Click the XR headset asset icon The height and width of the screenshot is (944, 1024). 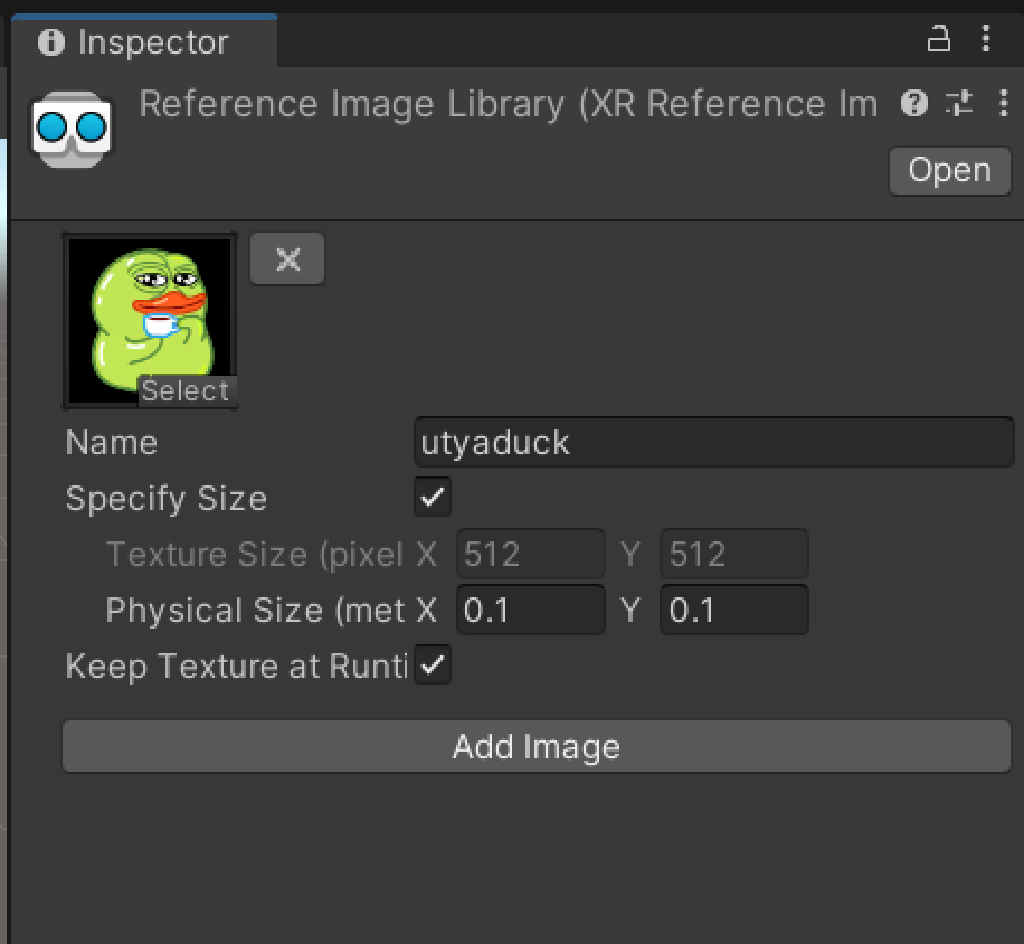pyautogui.click(x=70, y=129)
